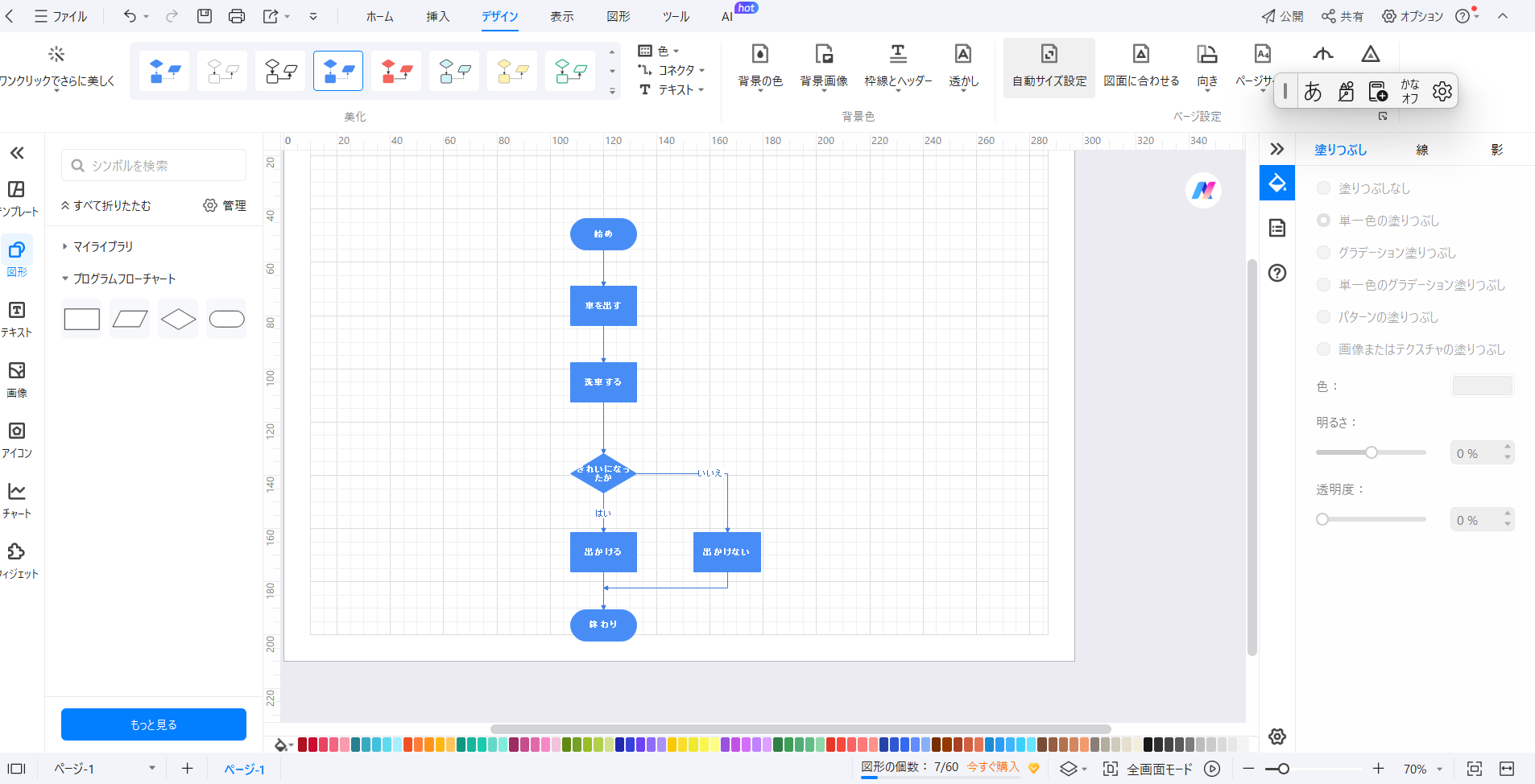Viewport: 1535px width, 784px height.
Task: Collapse the right panel with double chevron
Action: 1277,149
